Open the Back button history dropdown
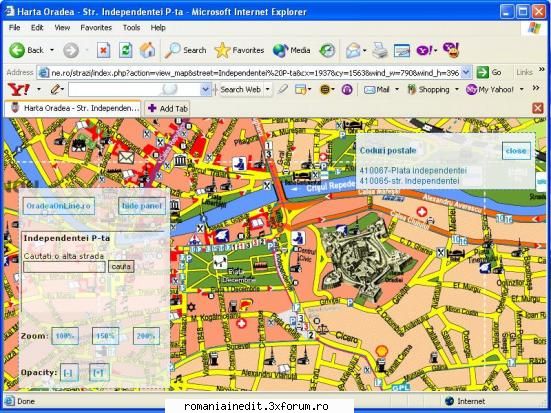This screenshot has height=413, width=551. [x=52, y=50]
